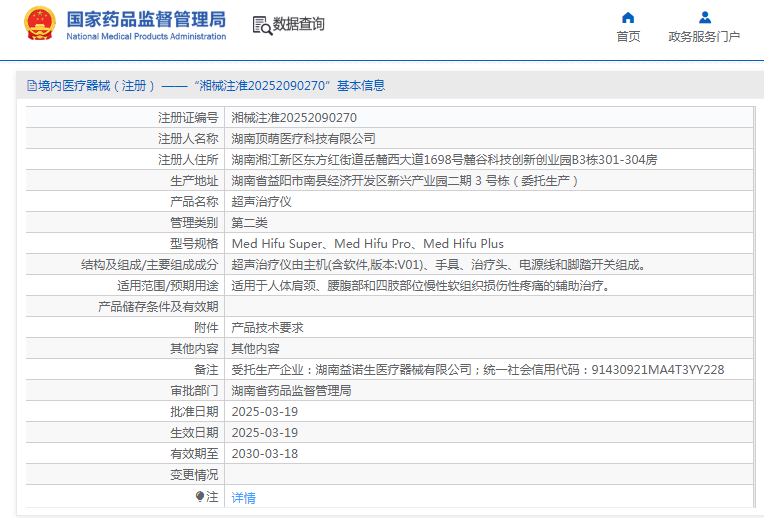Open 政务服务门户 user icon
The height and width of the screenshot is (518, 764).
pyautogui.click(x=705, y=18)
